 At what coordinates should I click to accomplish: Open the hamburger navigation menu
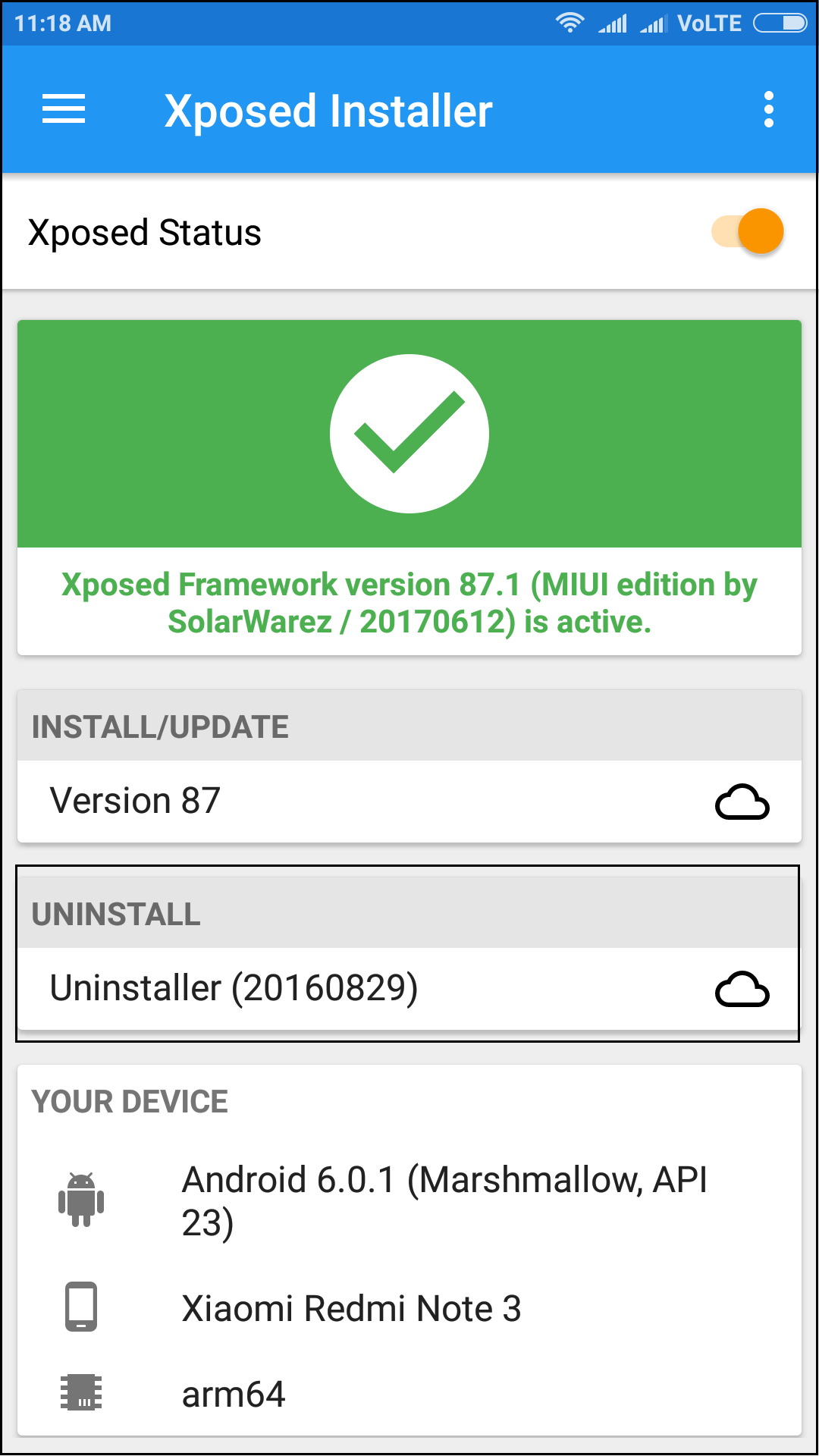(64, 109)
